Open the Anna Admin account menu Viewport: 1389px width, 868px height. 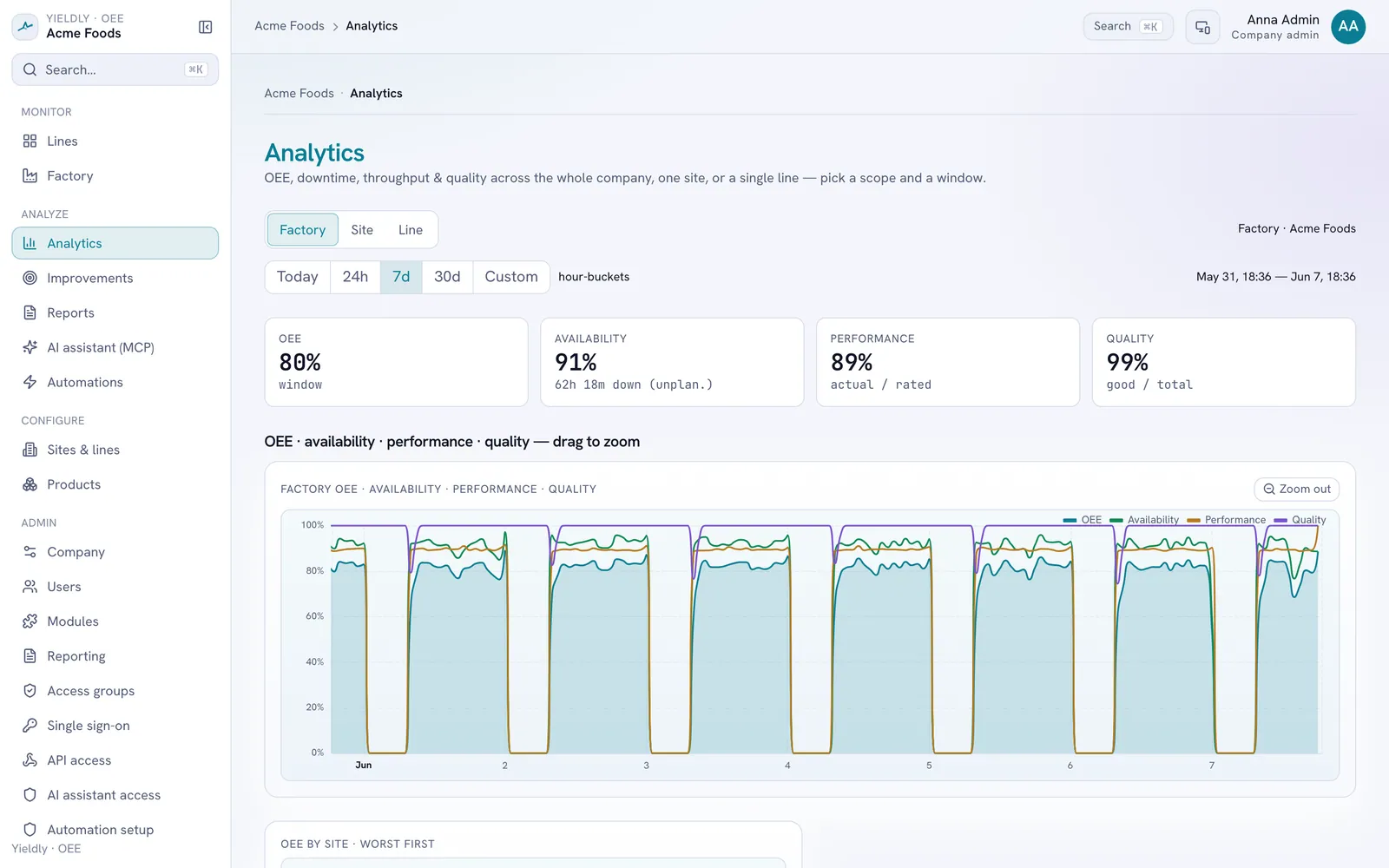[x=1298, y=27]
